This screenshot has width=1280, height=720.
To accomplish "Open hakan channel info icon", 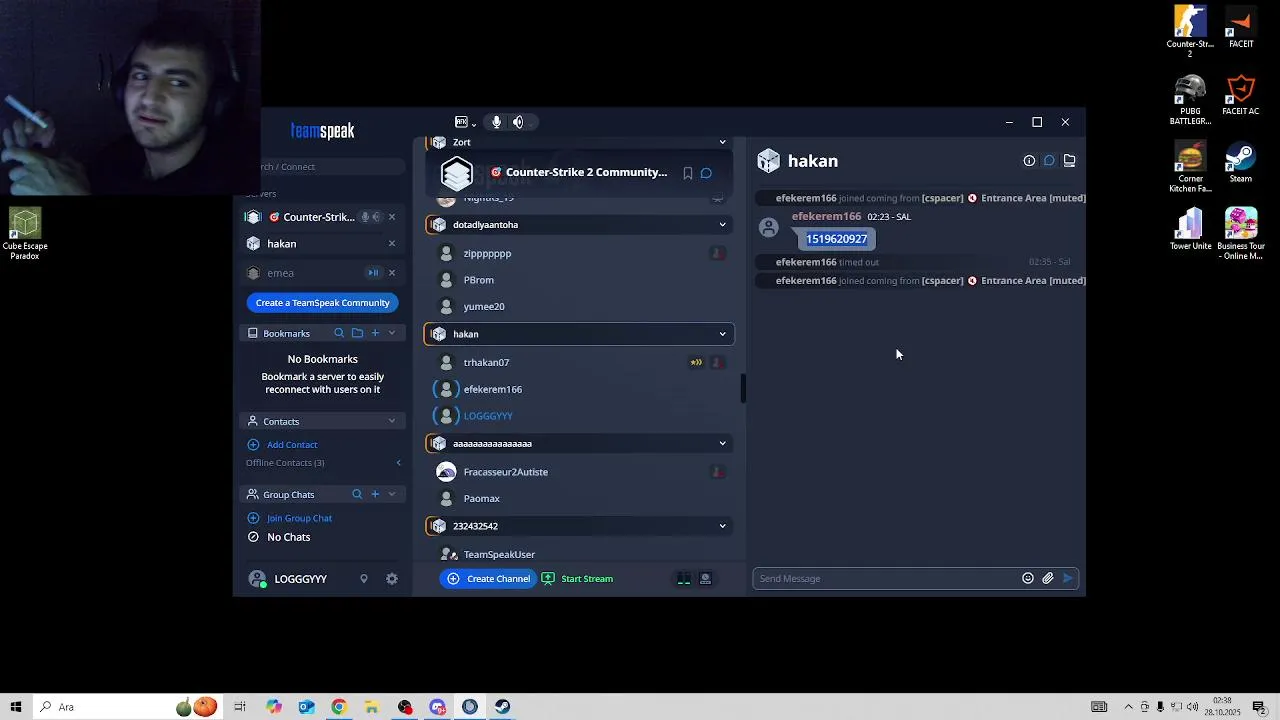I will point(1029,161).
